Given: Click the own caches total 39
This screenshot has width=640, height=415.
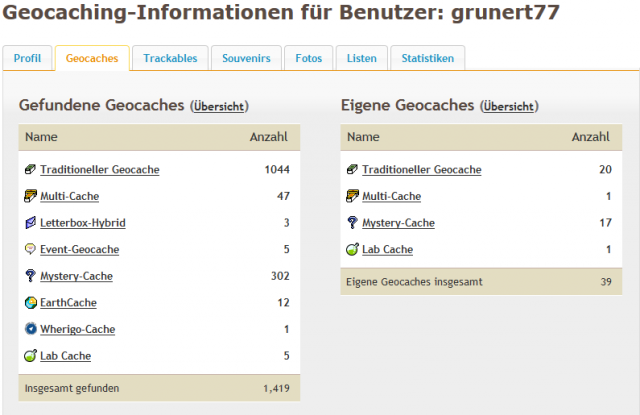Looking at the screenshot, I should pos(606,282).
